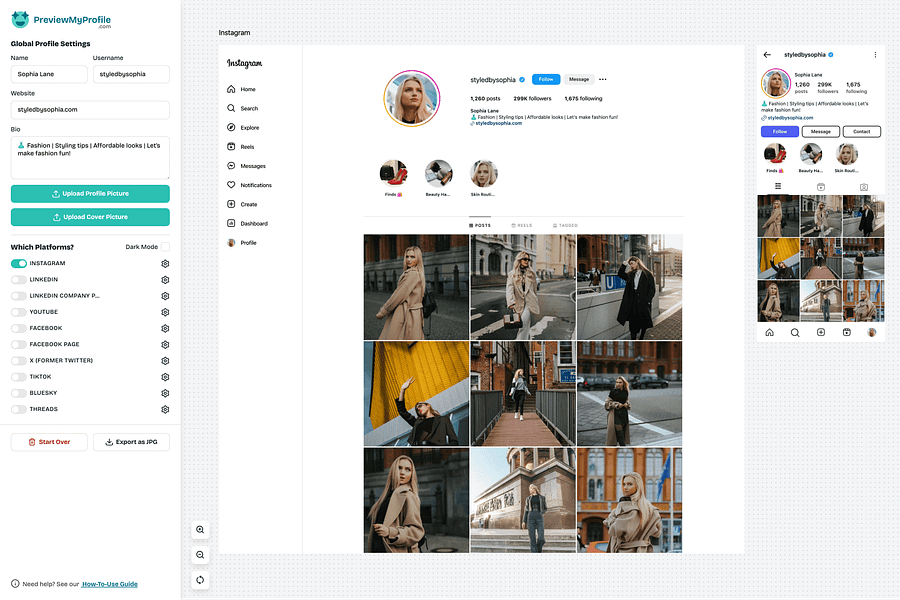Click the Export as JPG button
The image size is (900, 600).
coord(131,441)
